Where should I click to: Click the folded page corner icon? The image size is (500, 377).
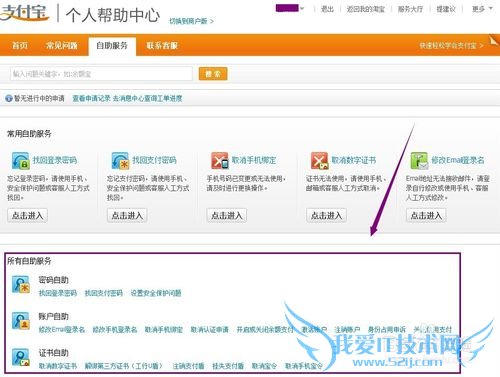pos(494,41)
